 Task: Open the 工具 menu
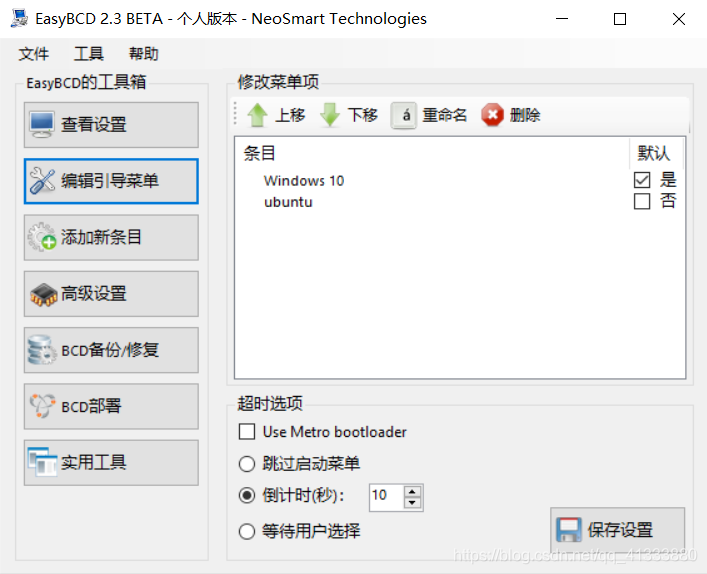(89, 54)
